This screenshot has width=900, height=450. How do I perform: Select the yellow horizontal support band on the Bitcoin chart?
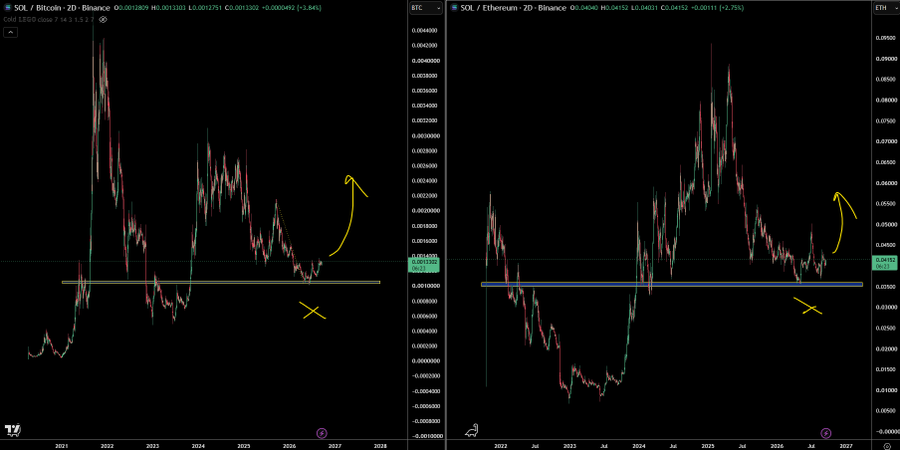tap(221, 282)
